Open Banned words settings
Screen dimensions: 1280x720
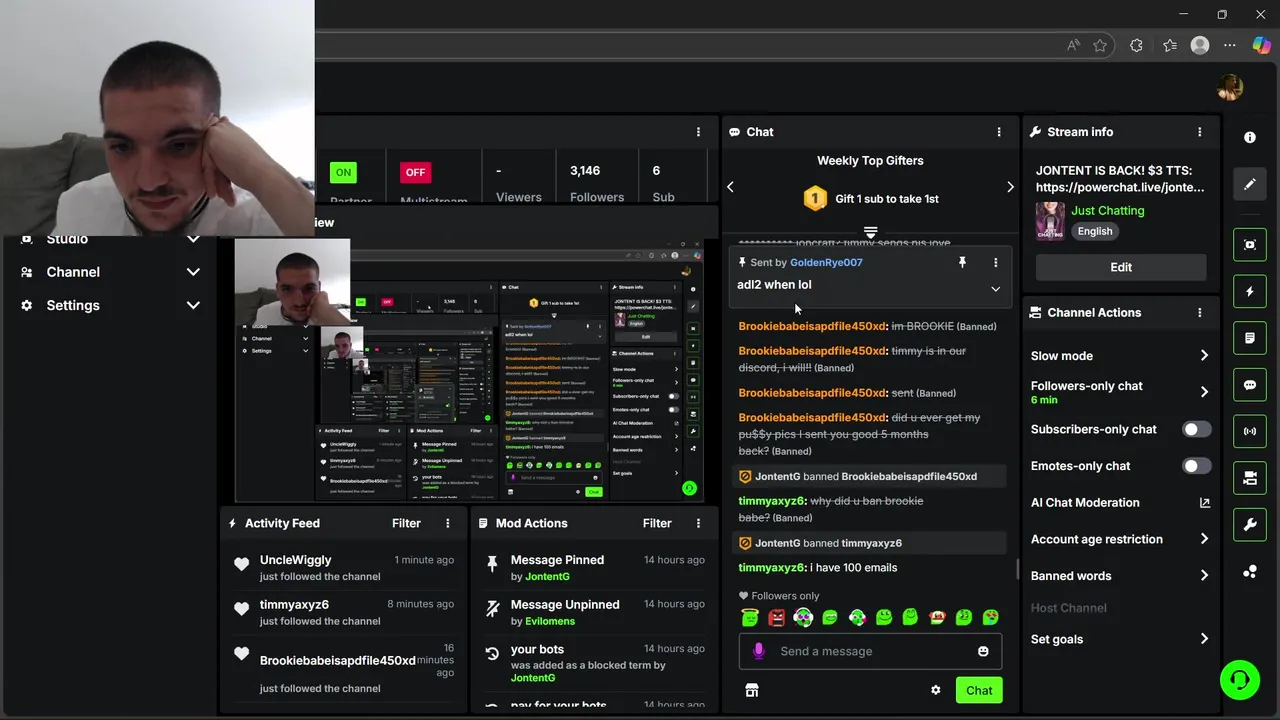point(1120,576)
